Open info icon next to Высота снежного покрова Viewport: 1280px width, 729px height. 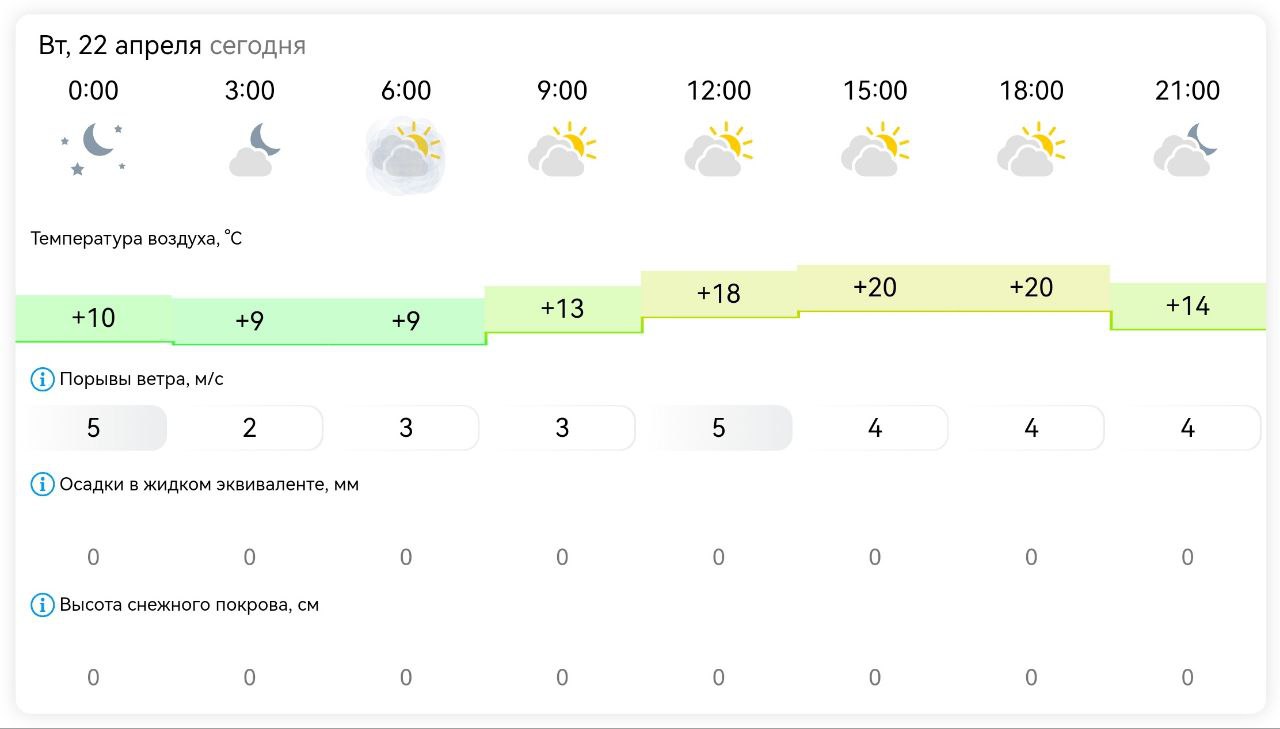click(42, 605)
